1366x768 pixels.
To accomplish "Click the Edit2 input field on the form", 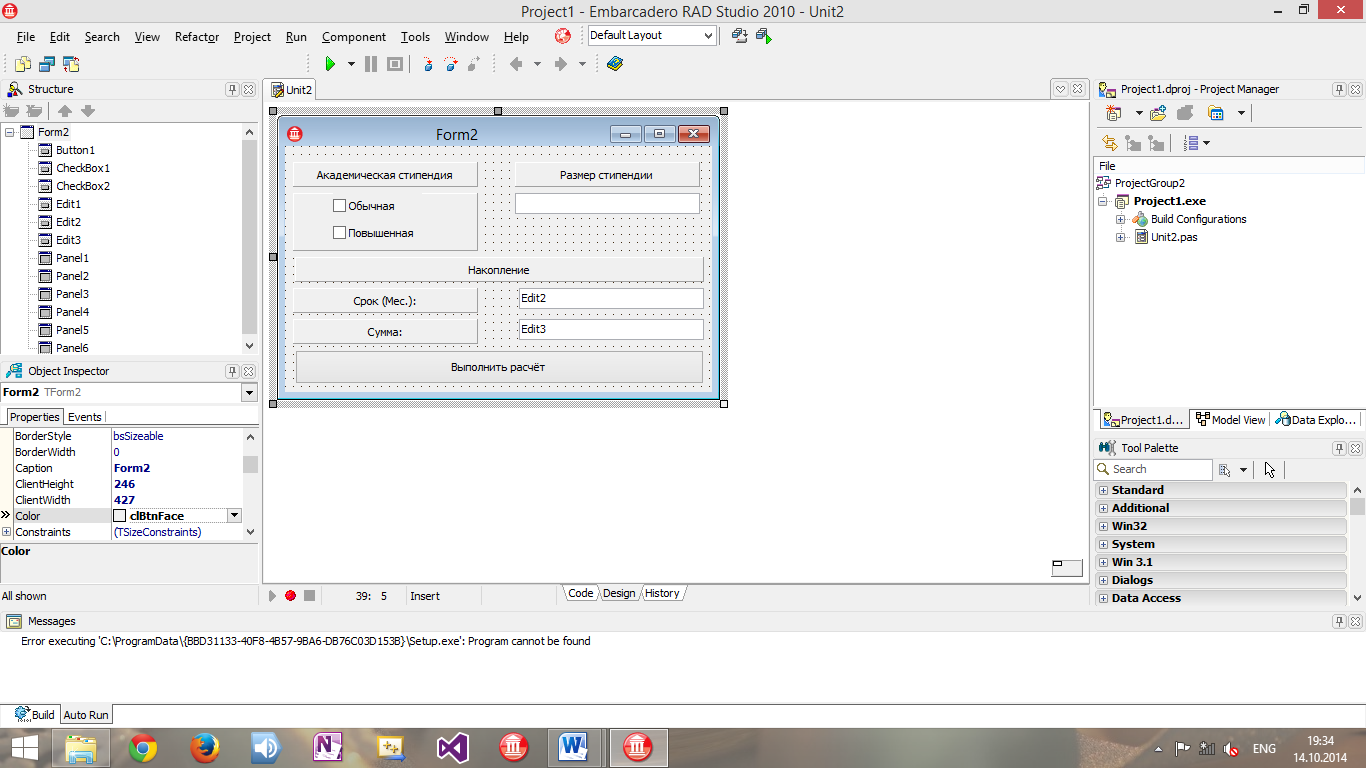I will (611, 298).
